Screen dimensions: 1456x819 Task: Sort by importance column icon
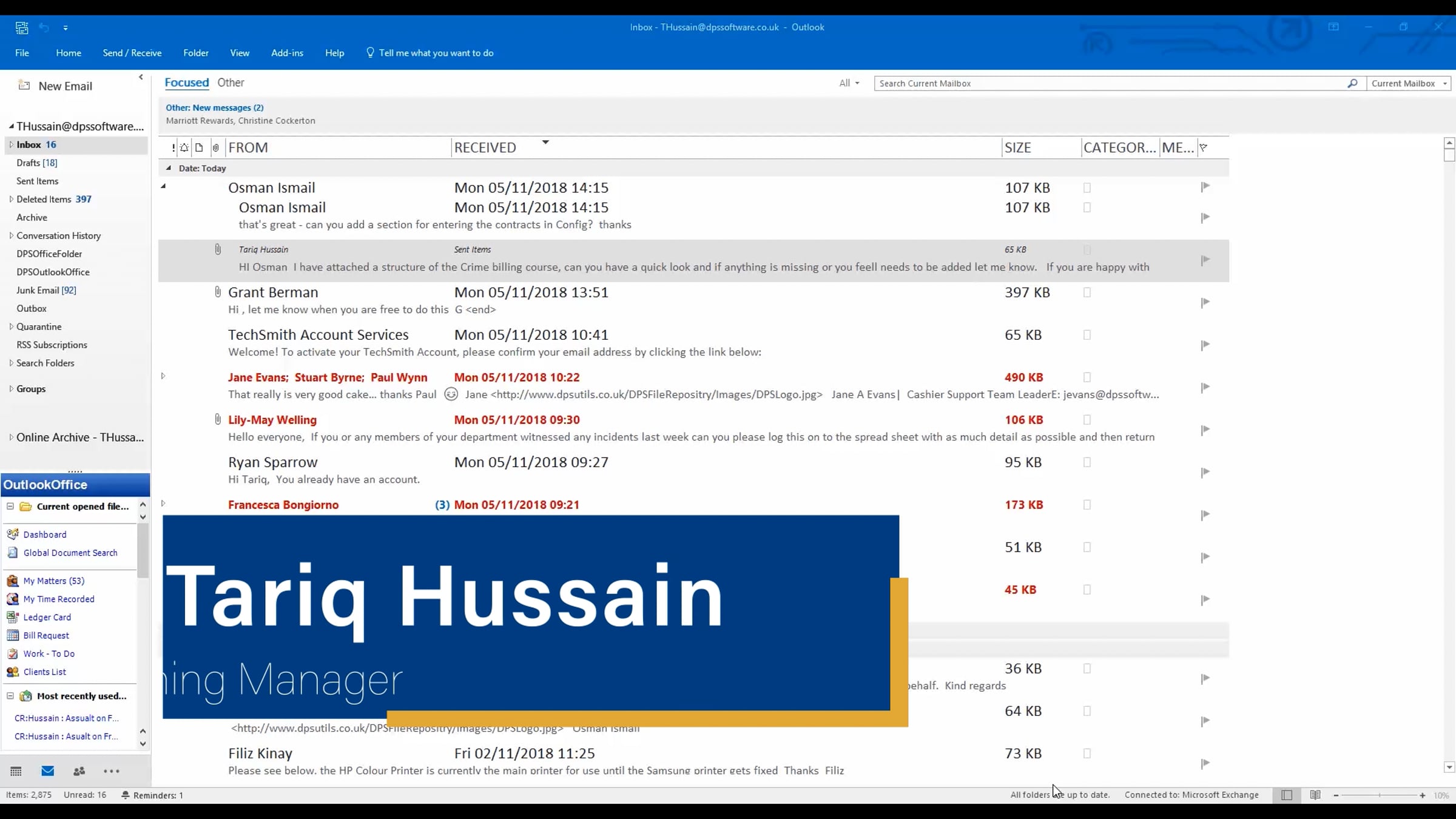(x=174, y=147)
